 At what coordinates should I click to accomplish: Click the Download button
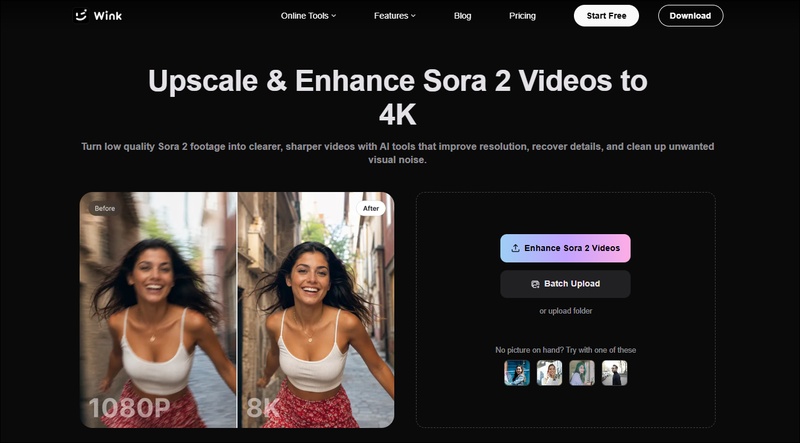point(690,16)
